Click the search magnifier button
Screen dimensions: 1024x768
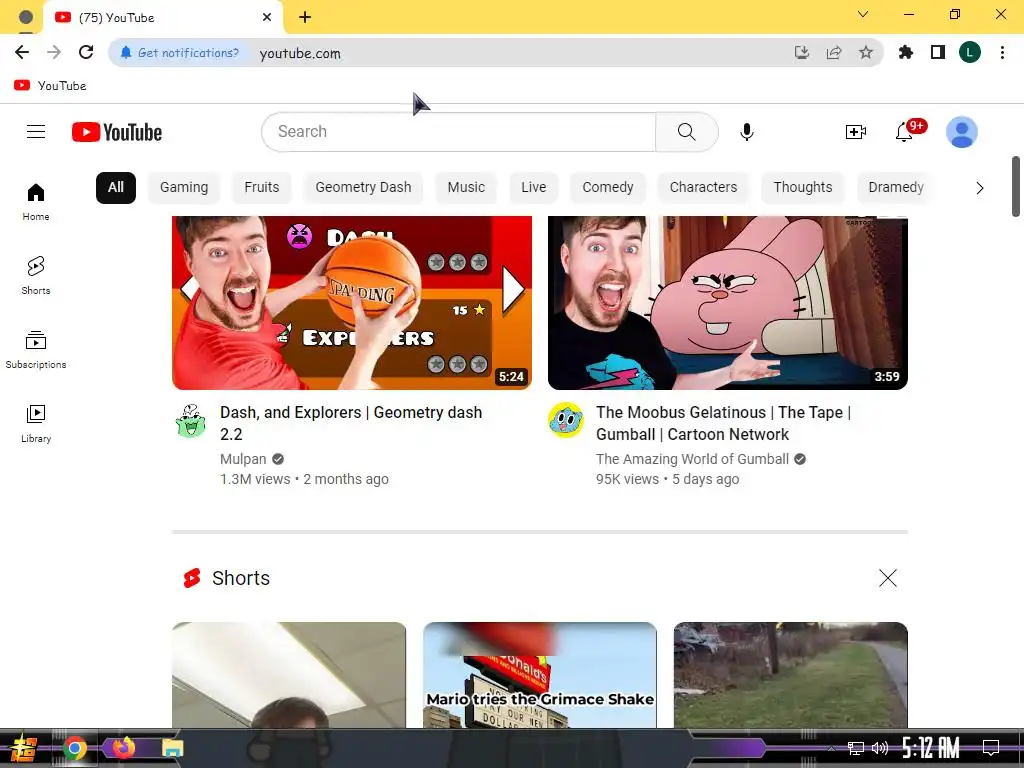click(686, 132)
